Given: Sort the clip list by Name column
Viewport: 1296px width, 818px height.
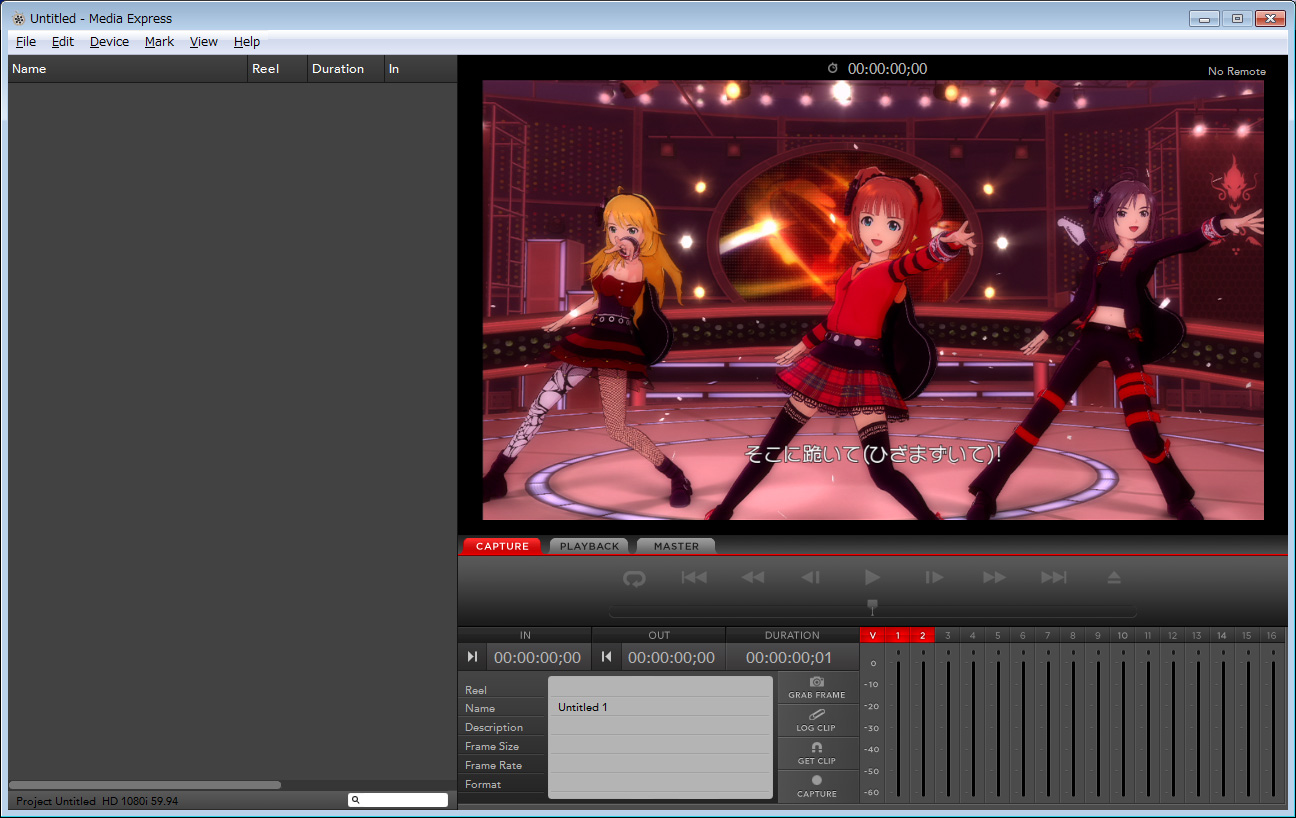Looking at the screenshot, I should pyautogui.click(x=128, y=69).
